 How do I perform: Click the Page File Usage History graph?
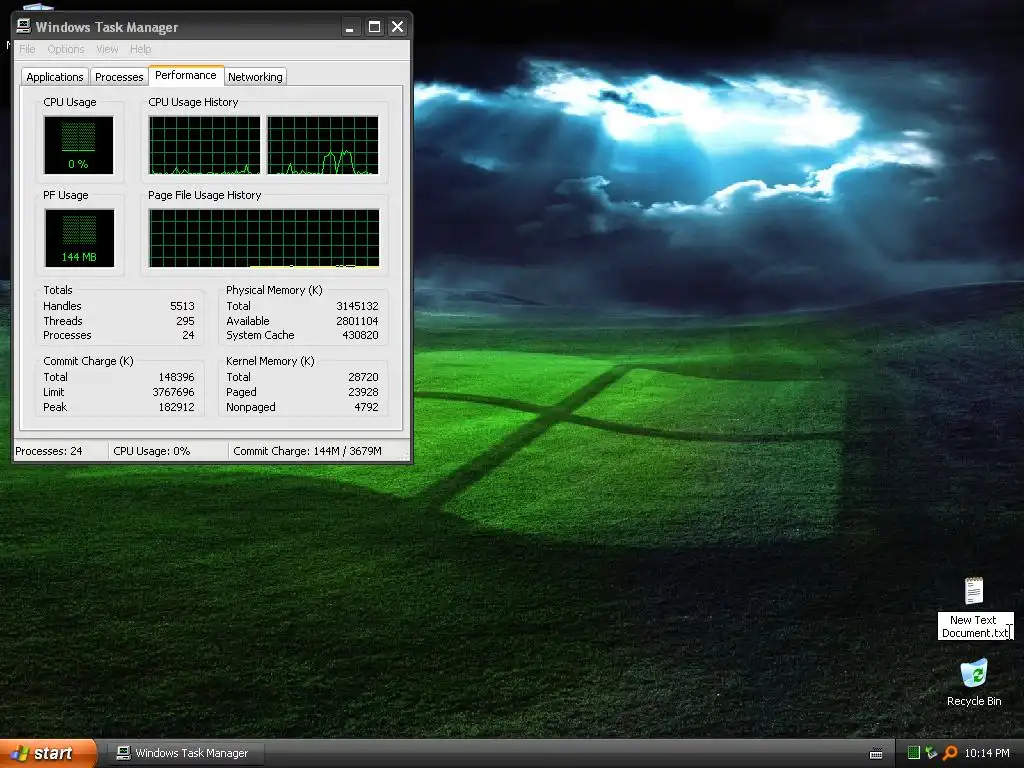point(264,238)
